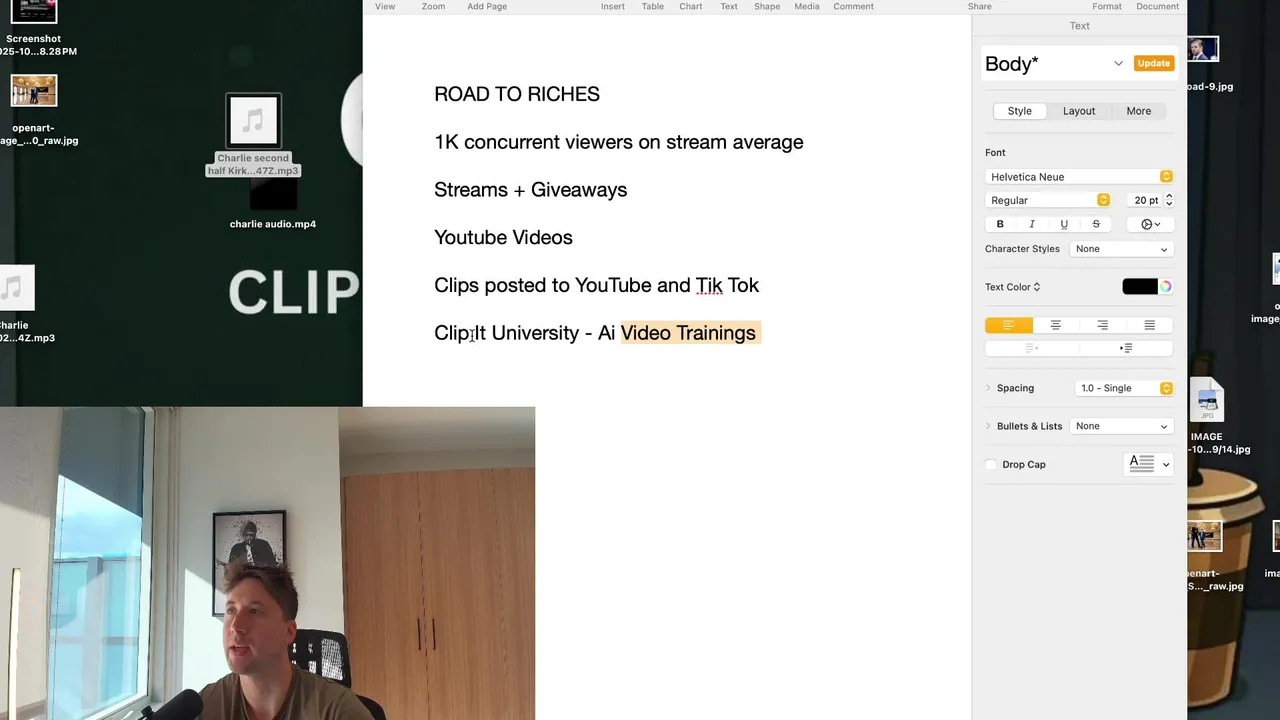
Task: Open line spacing 1.0 - Single dropdown
Action: [x=1123, y=388]
